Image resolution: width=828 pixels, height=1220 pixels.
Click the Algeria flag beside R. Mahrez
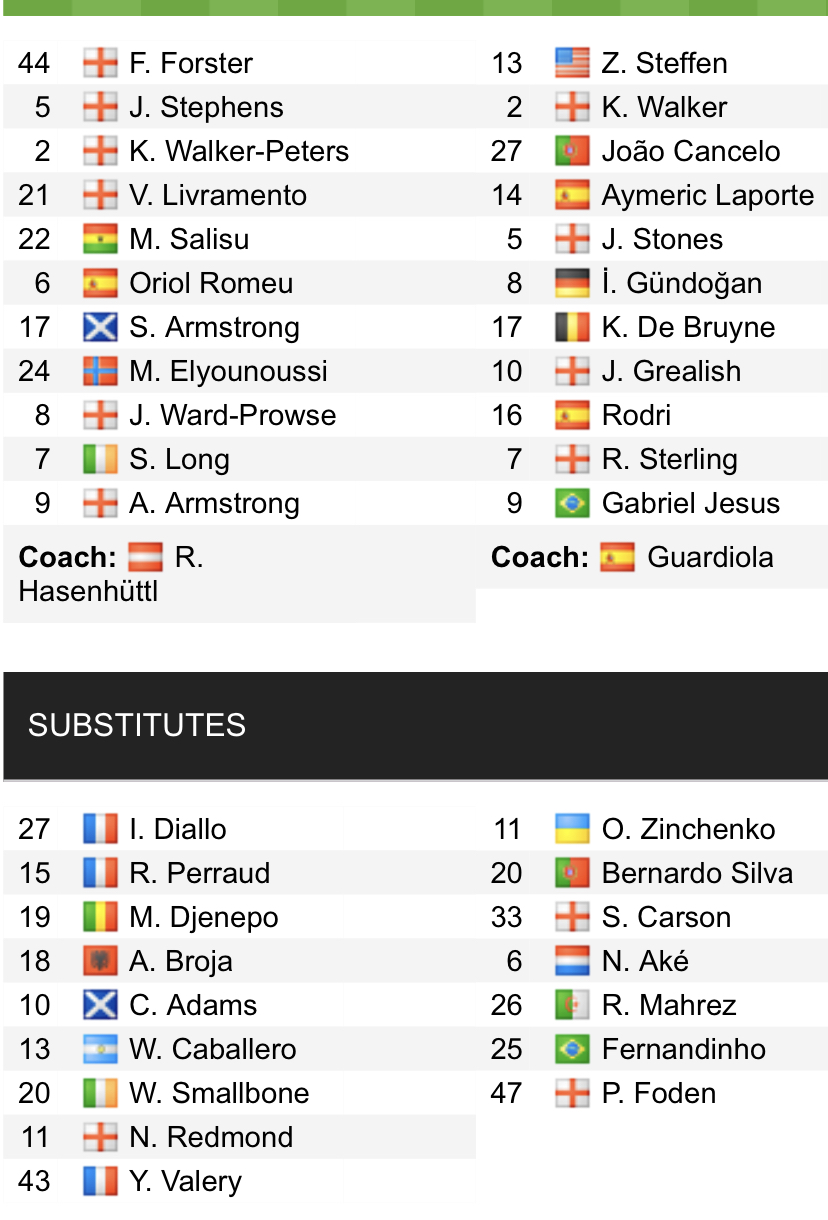[x=571, y=1005]
